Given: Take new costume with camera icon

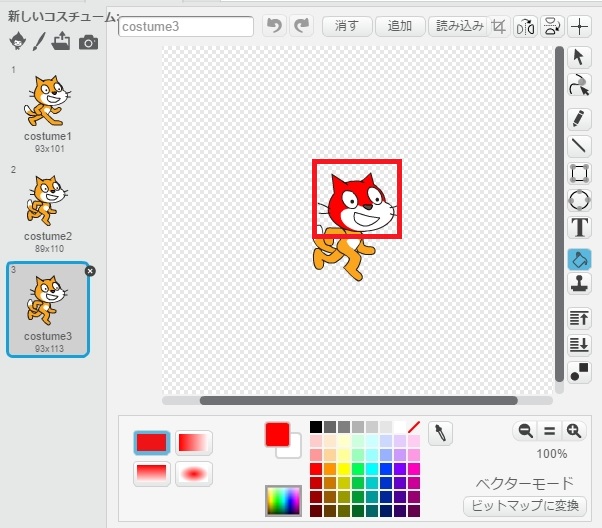Looking at the screenshot, I should click(x=88, y=42).
